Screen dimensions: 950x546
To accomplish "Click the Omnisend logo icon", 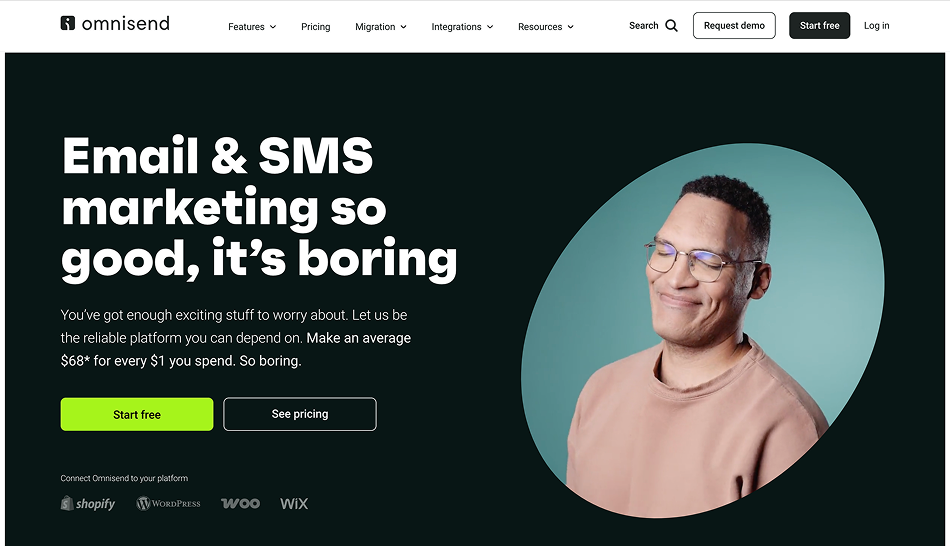I will click(68, 23).
